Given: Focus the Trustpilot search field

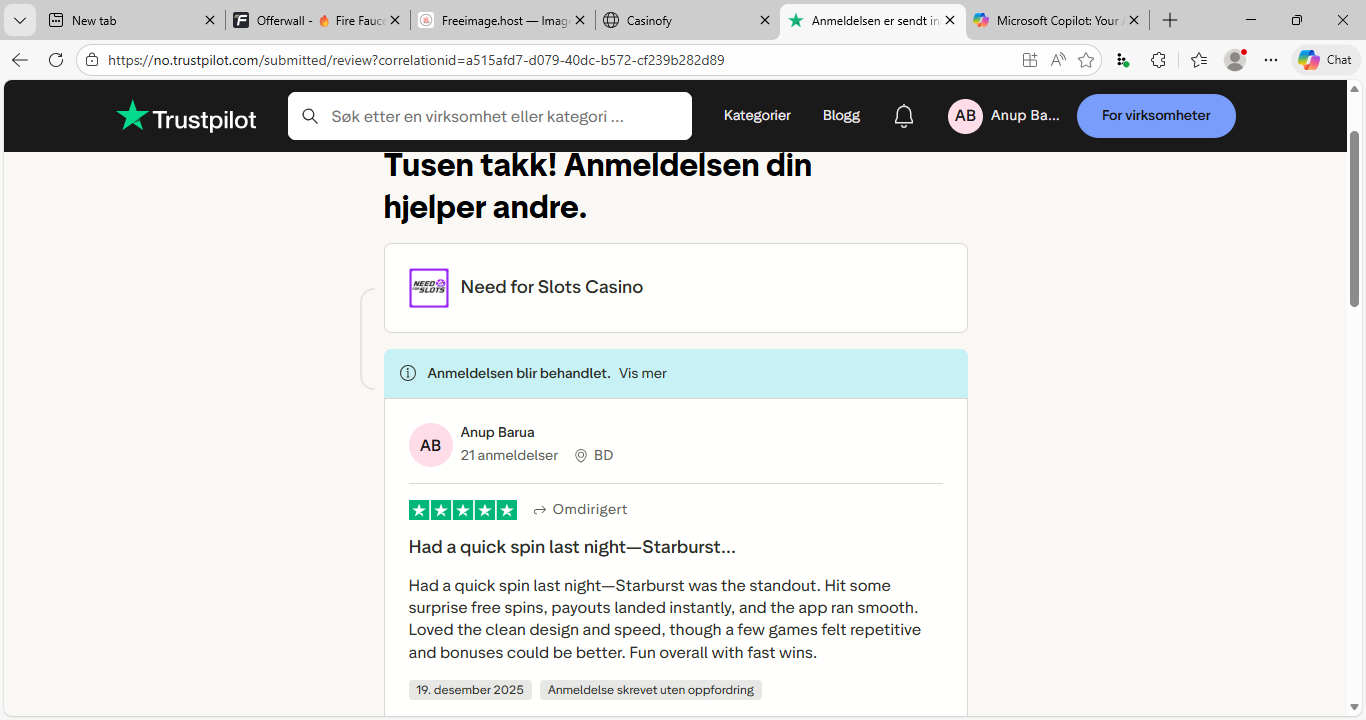Looking at the screenshot, I should [x=490, y=116].
